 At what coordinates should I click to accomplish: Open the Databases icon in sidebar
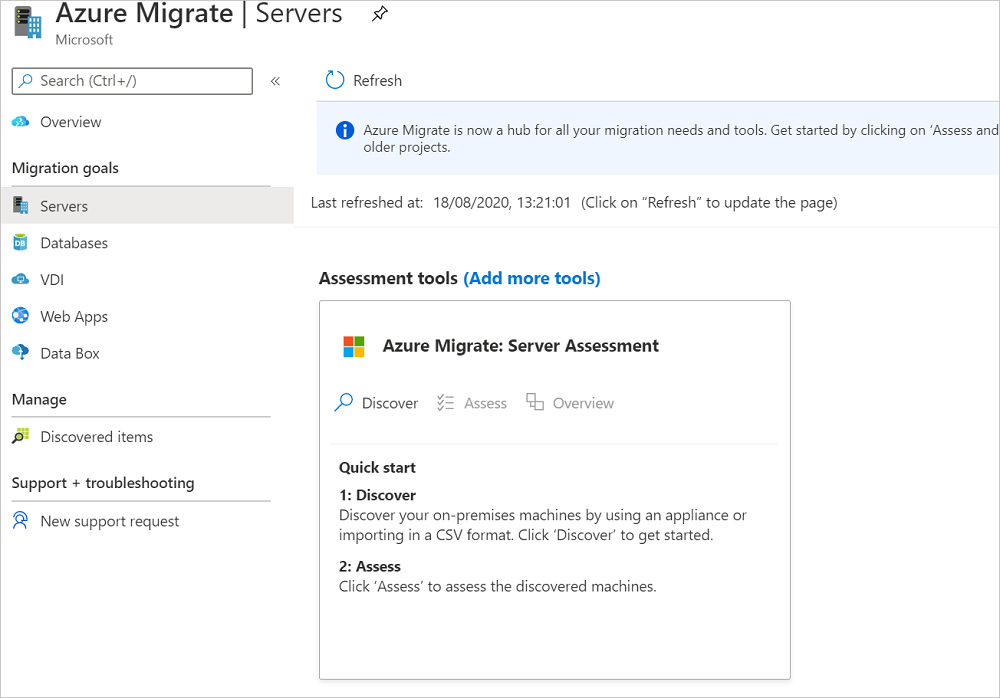tap(21, 243)
